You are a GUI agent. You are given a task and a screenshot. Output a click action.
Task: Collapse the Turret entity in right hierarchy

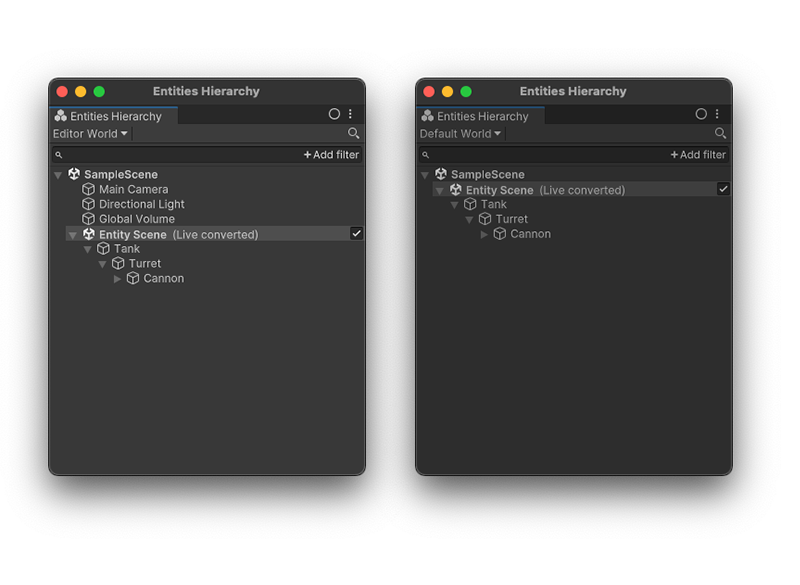469,219
